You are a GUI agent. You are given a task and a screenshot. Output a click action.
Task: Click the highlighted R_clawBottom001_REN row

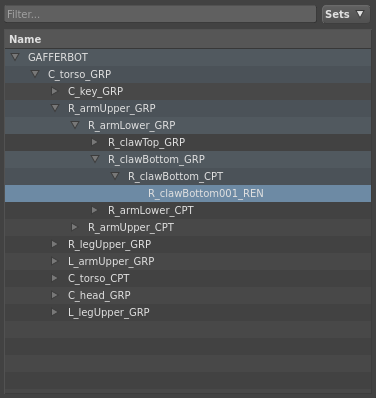188,193
